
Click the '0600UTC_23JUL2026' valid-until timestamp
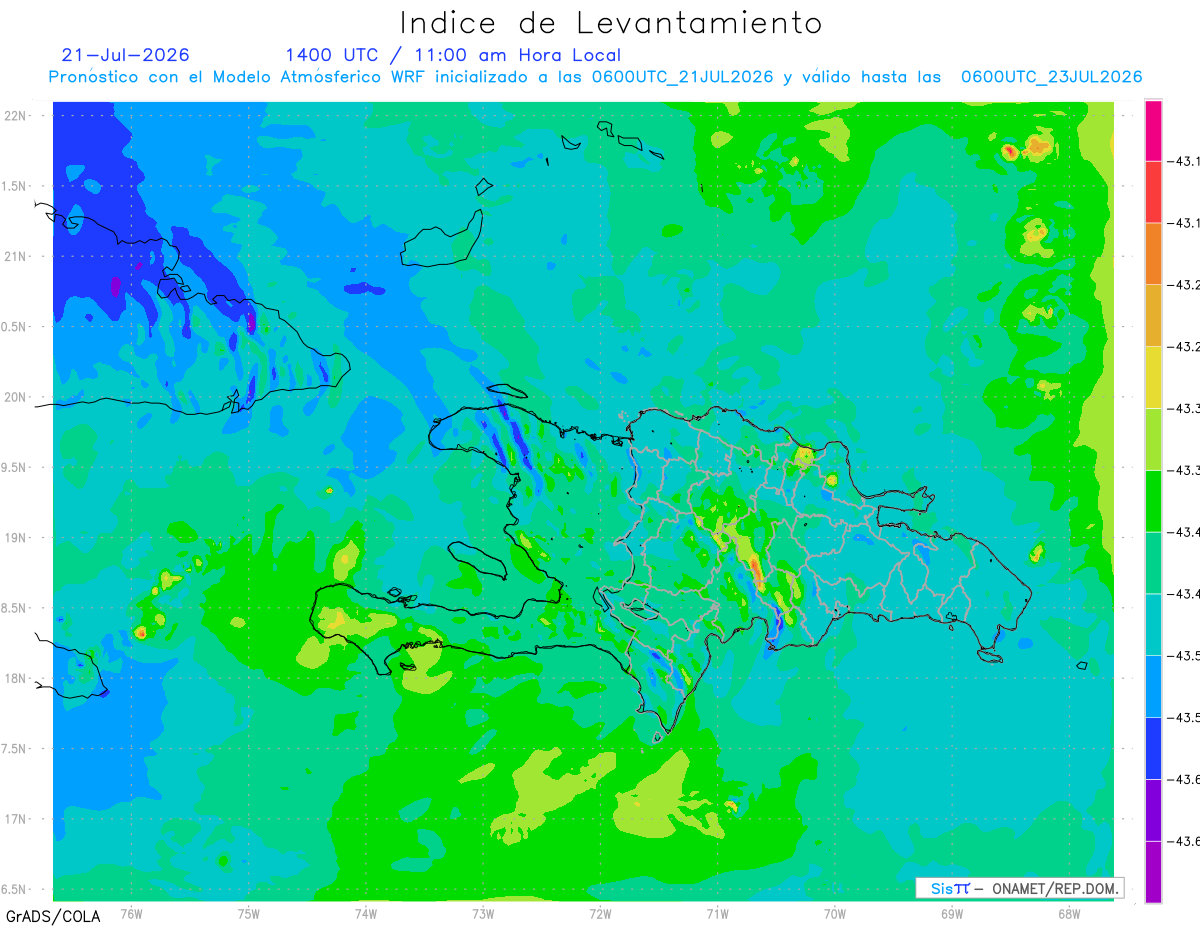click(x=1052, y=77)
